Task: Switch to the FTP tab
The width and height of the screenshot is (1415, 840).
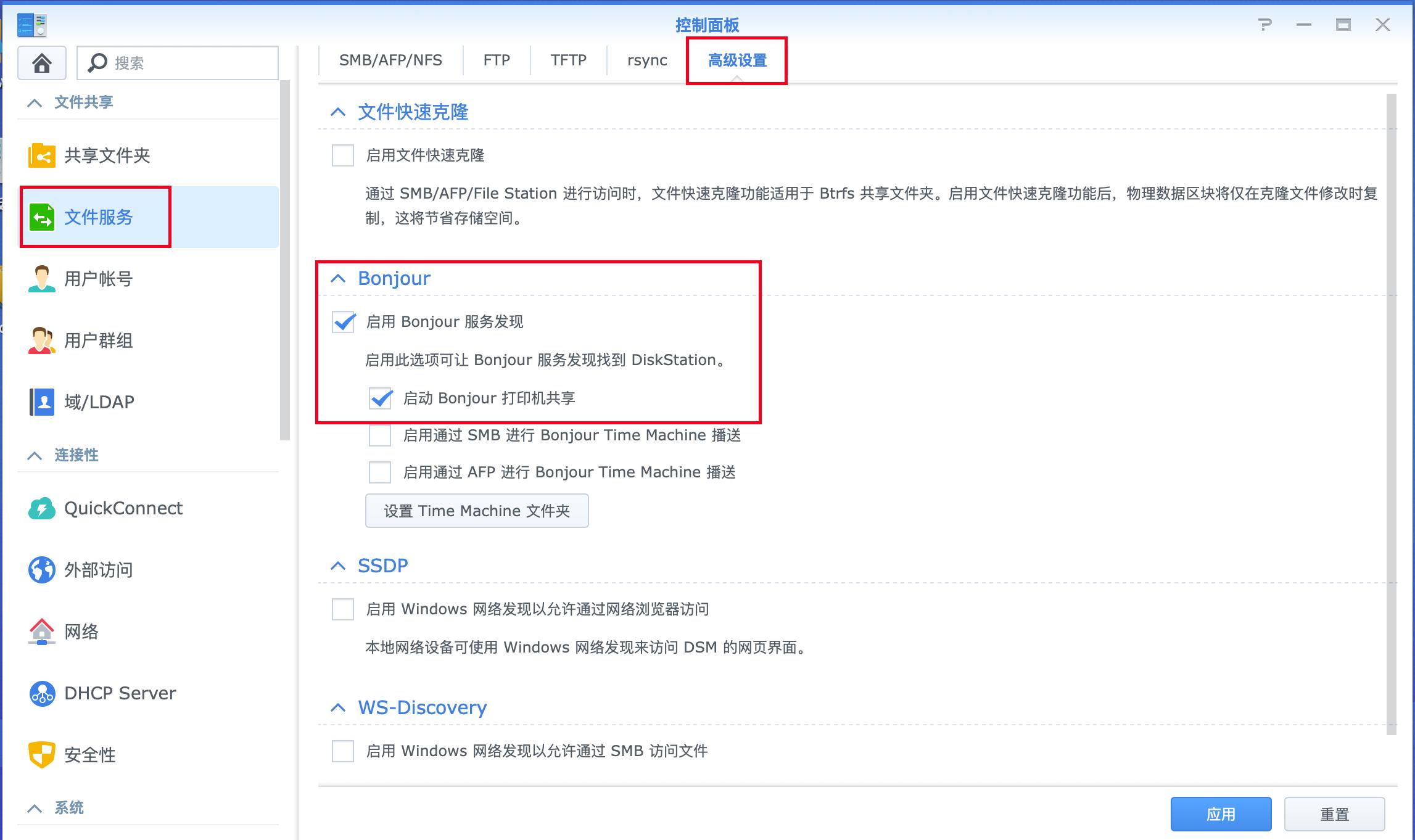Action: 496,60
